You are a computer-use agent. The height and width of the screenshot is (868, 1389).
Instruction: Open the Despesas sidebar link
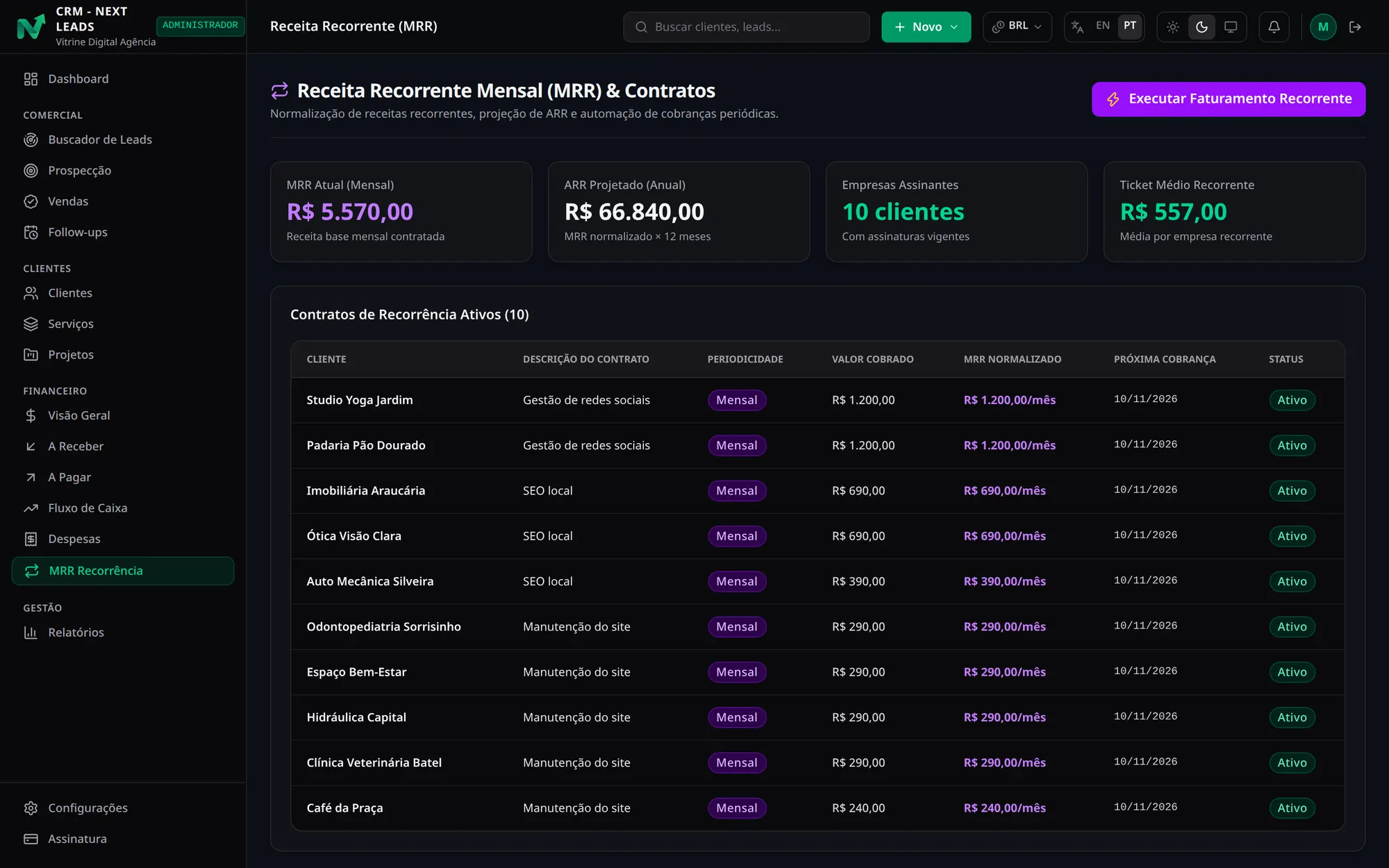click(x=123, y=539)
